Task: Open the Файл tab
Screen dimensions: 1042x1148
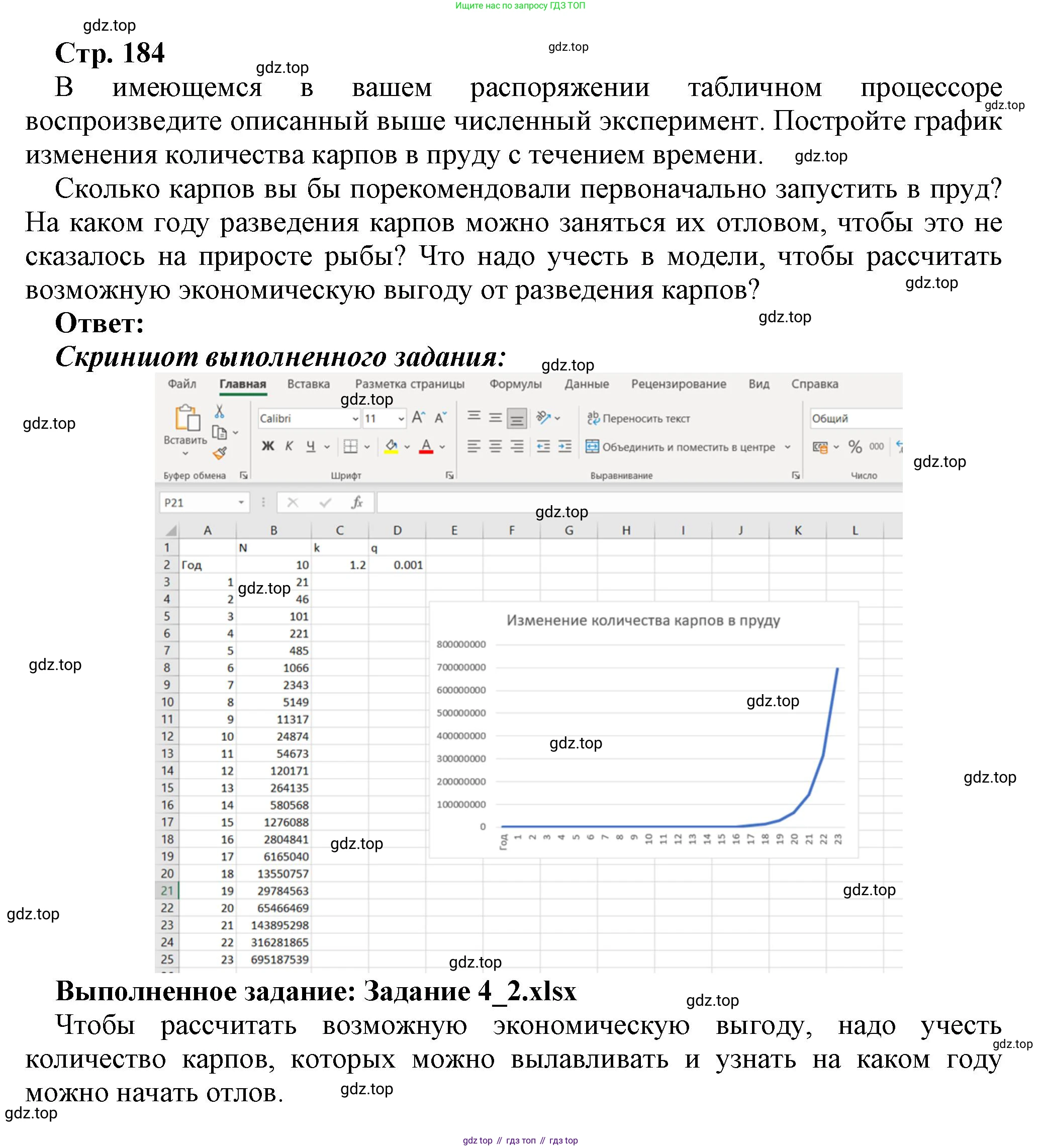Action: (x=181, y=384)
